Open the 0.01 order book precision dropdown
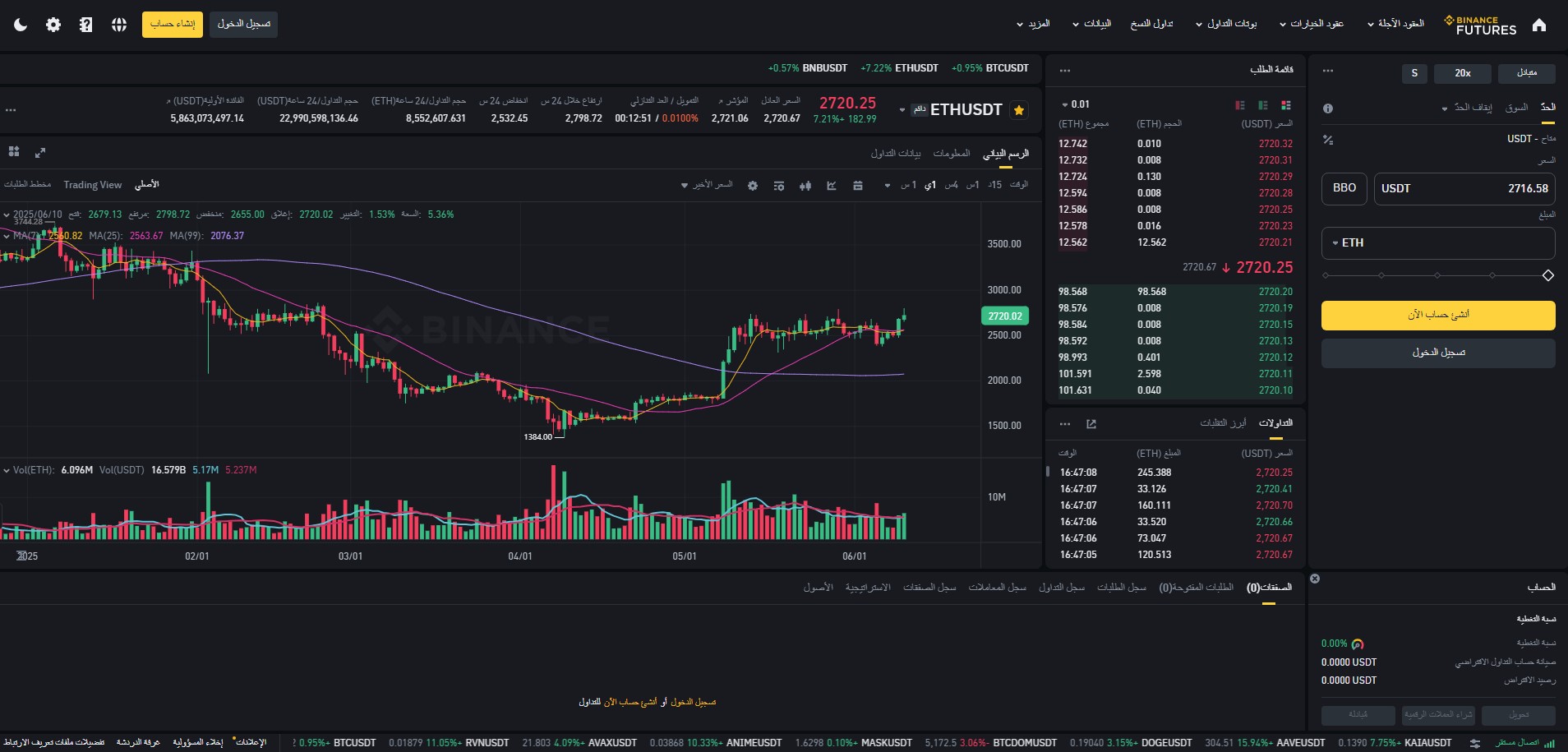Screen dimensions: 1568x752 [1073, 104]
